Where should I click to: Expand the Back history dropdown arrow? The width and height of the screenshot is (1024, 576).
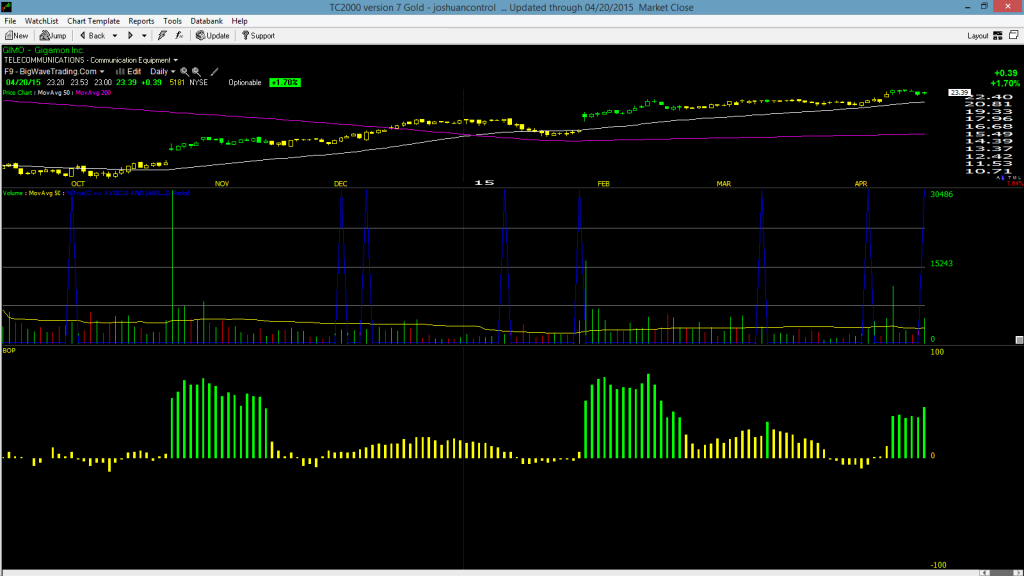(115, 36)
